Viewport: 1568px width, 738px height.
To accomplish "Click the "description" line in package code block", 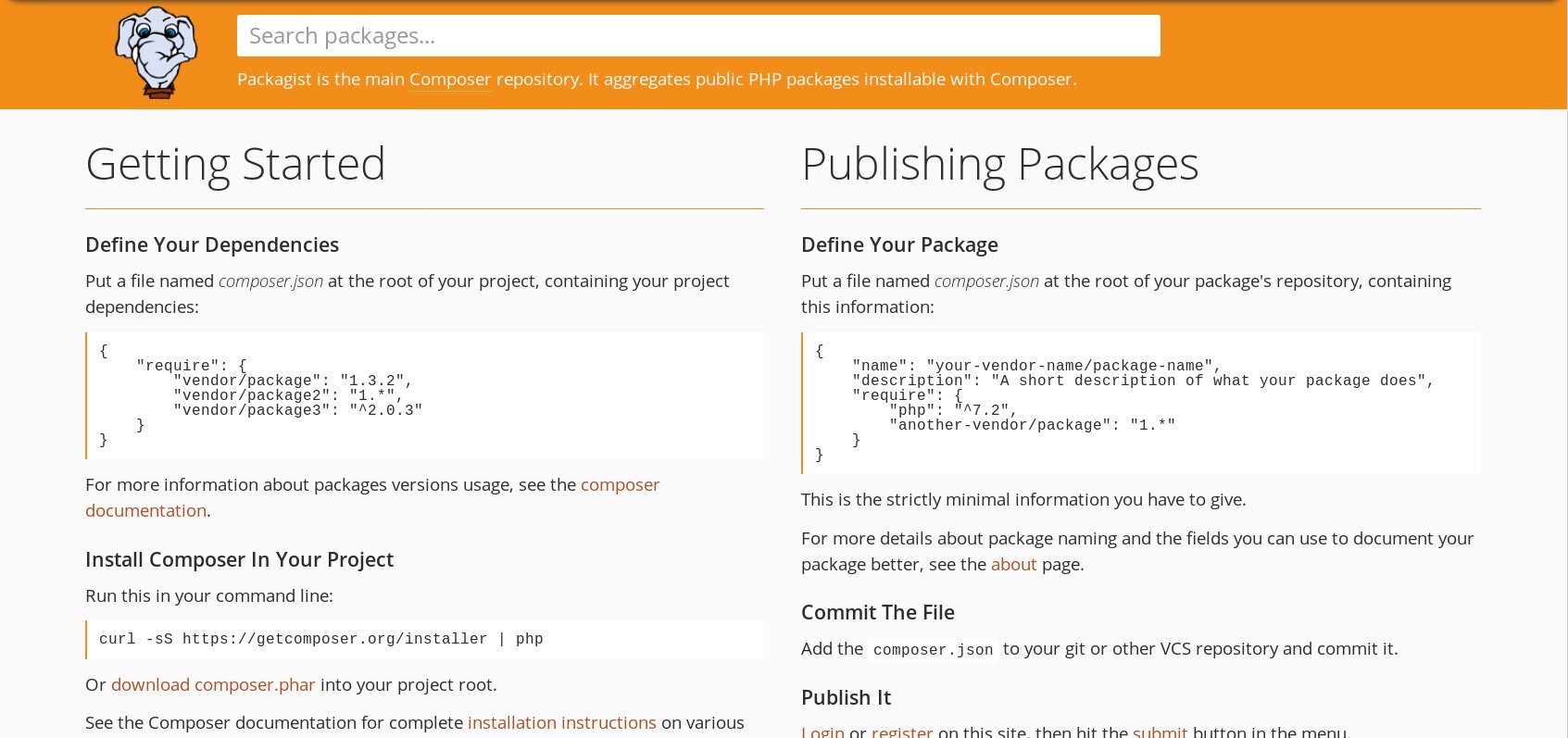I will click(1143, 381).
